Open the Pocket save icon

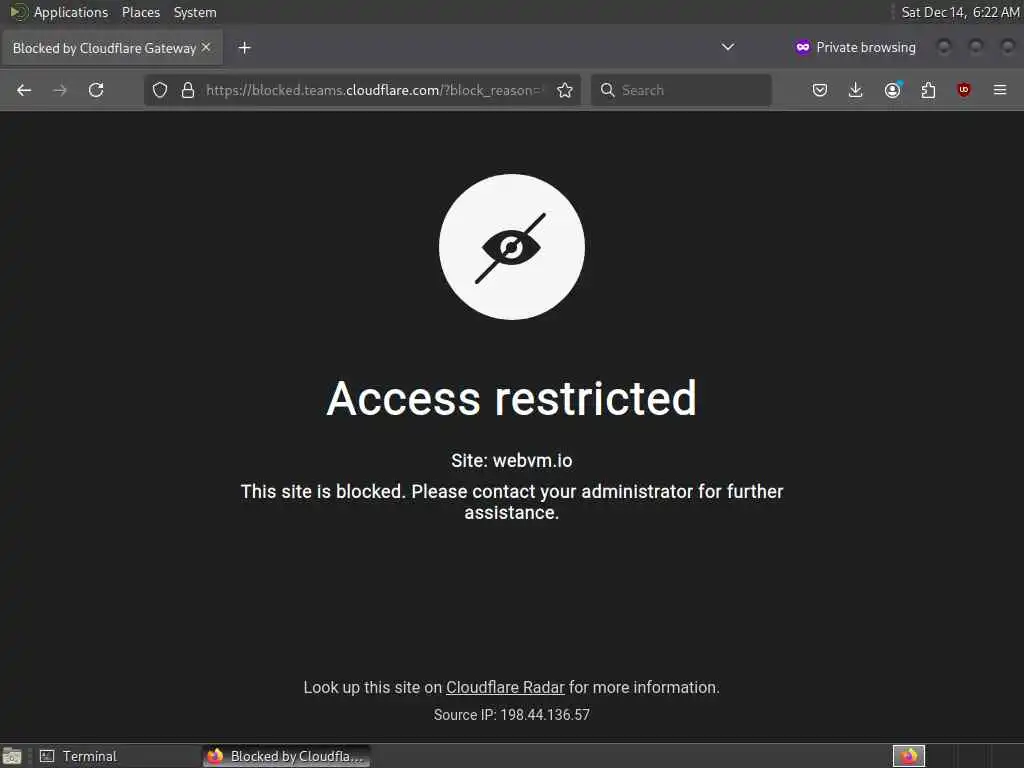tap(820, 90)
